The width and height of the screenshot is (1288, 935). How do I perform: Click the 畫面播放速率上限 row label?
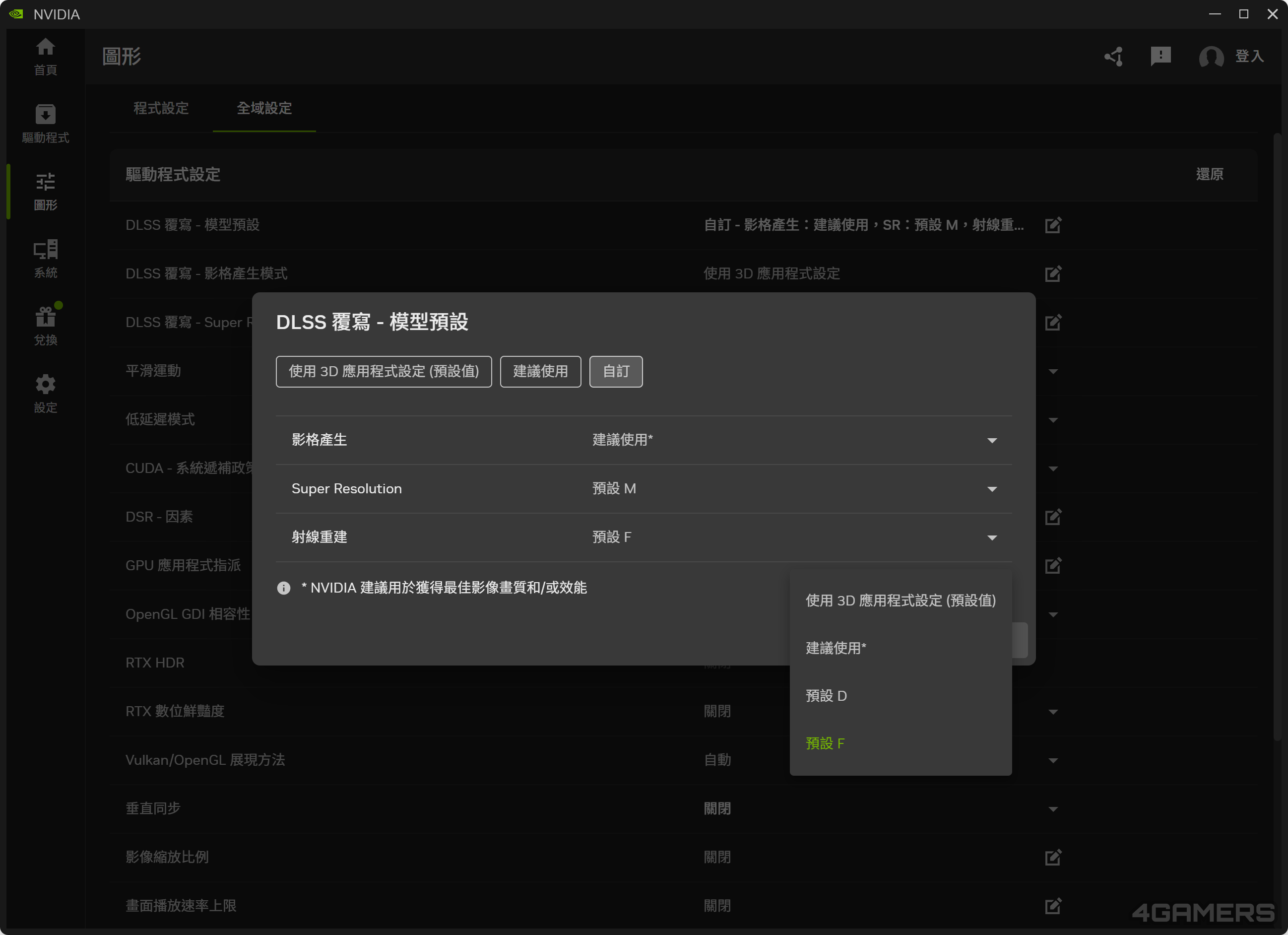(181, 906)
